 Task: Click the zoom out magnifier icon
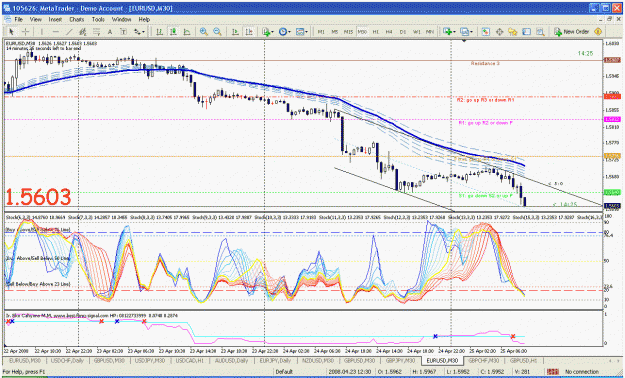point(217,32)
